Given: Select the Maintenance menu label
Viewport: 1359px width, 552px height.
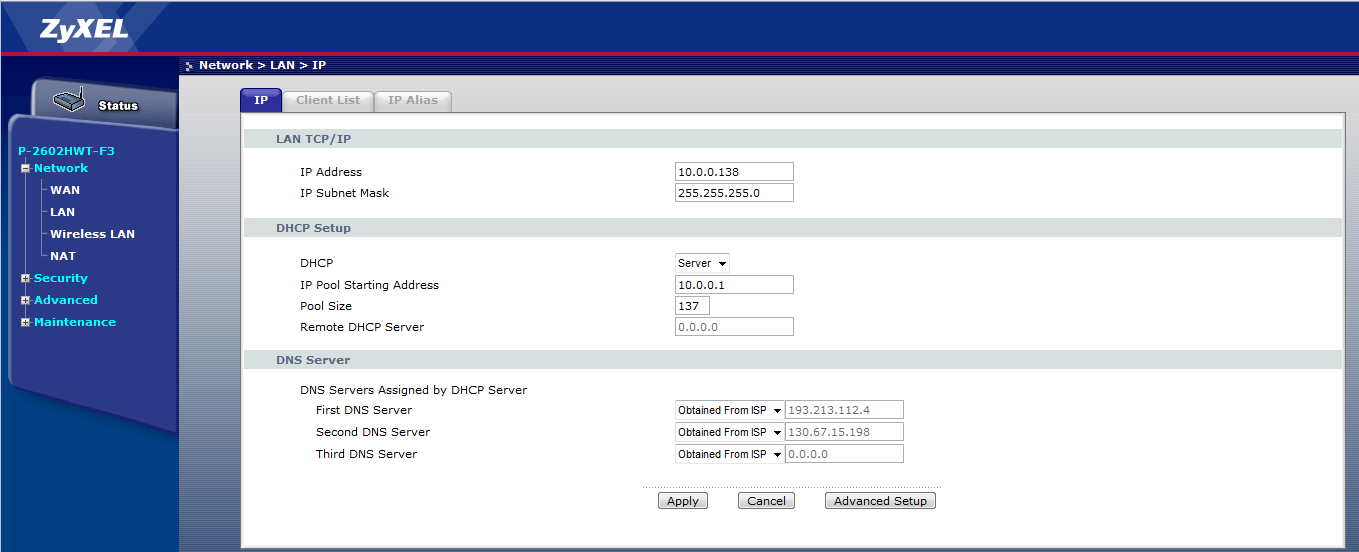Looking at the screenshot, I should tap(75, 322).
